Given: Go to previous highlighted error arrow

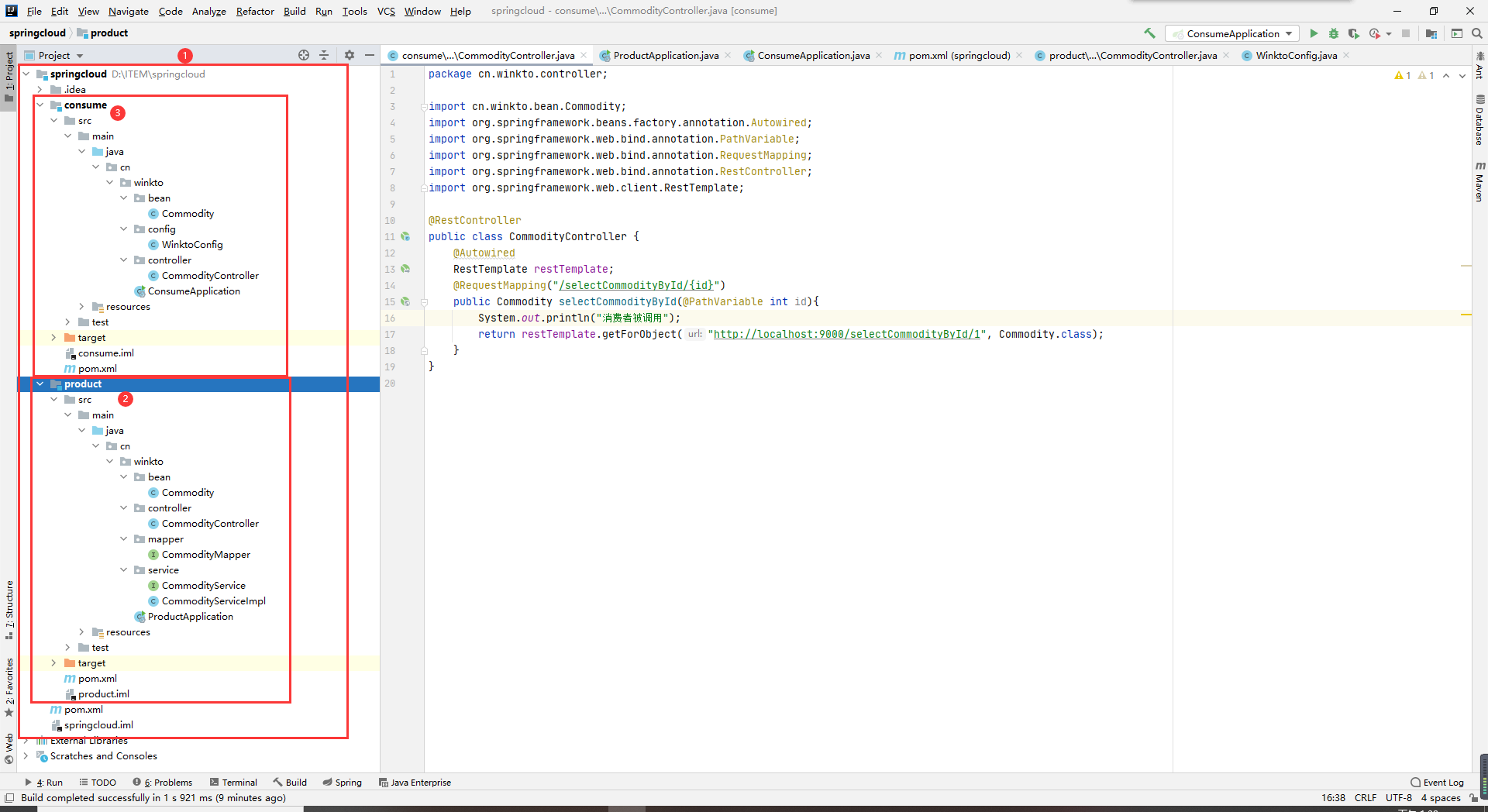Looking at the screenshot, I should pyautogui.click(x=1446, y=75).
